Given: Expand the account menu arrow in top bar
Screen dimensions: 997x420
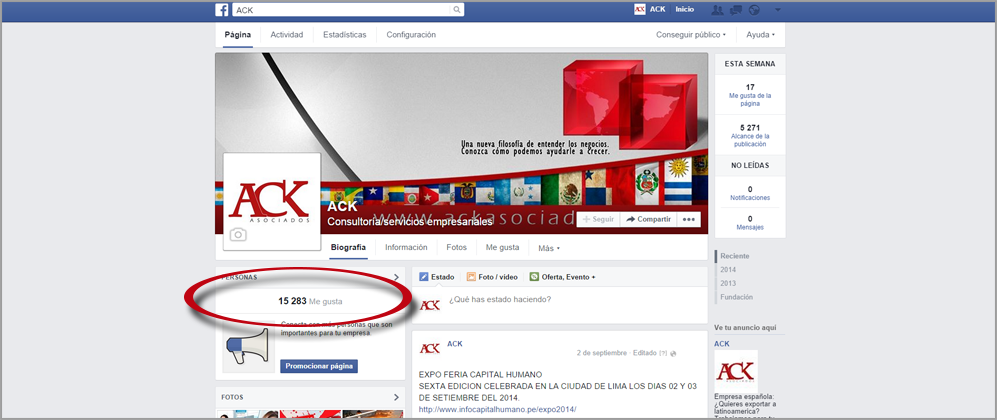Looking at the screenshot, I should (x=778, y=10).
